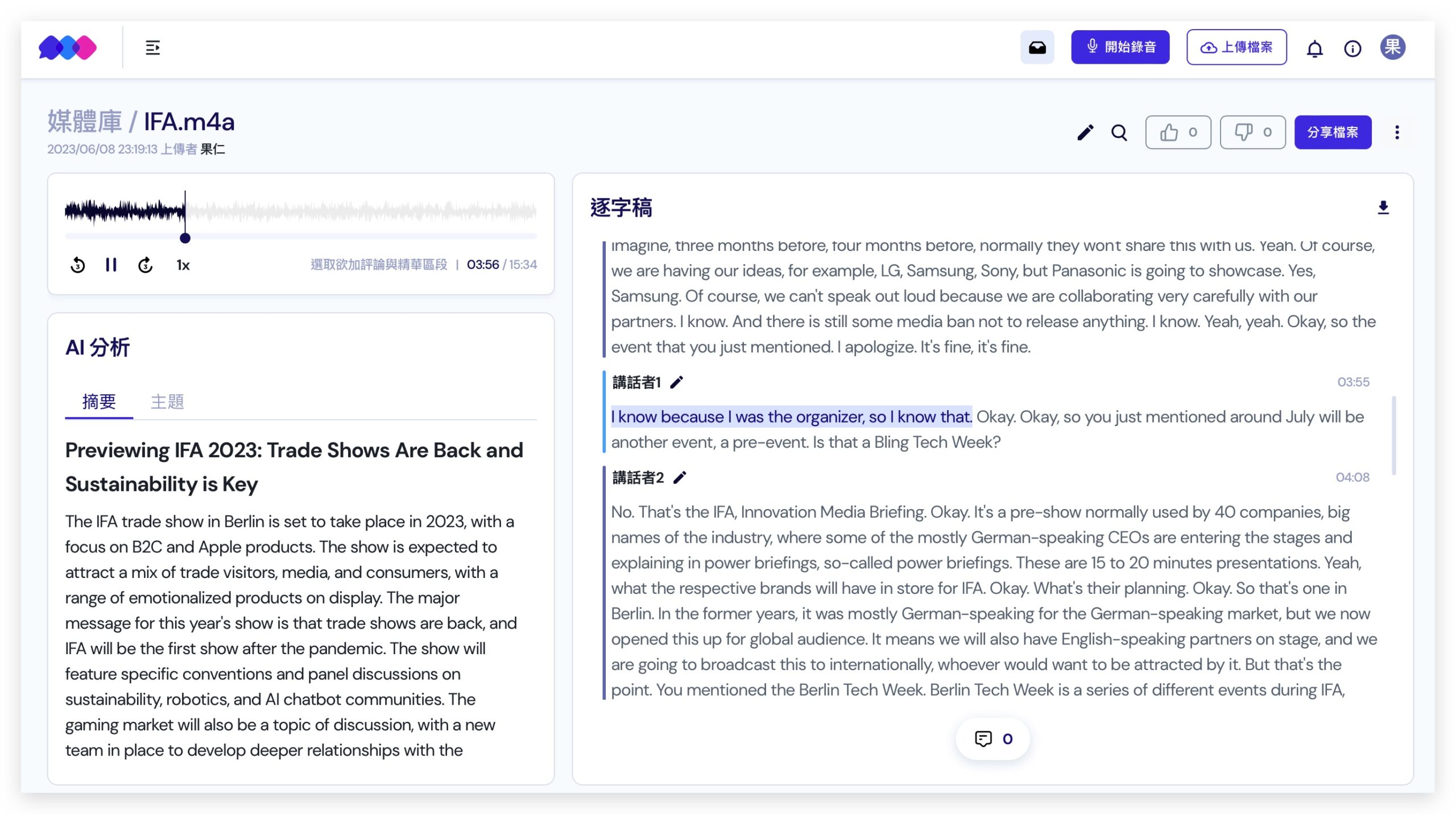Click uploader name 果仁
The width and height of the screenshot is (1456, 814).
[x=213, y=149]
